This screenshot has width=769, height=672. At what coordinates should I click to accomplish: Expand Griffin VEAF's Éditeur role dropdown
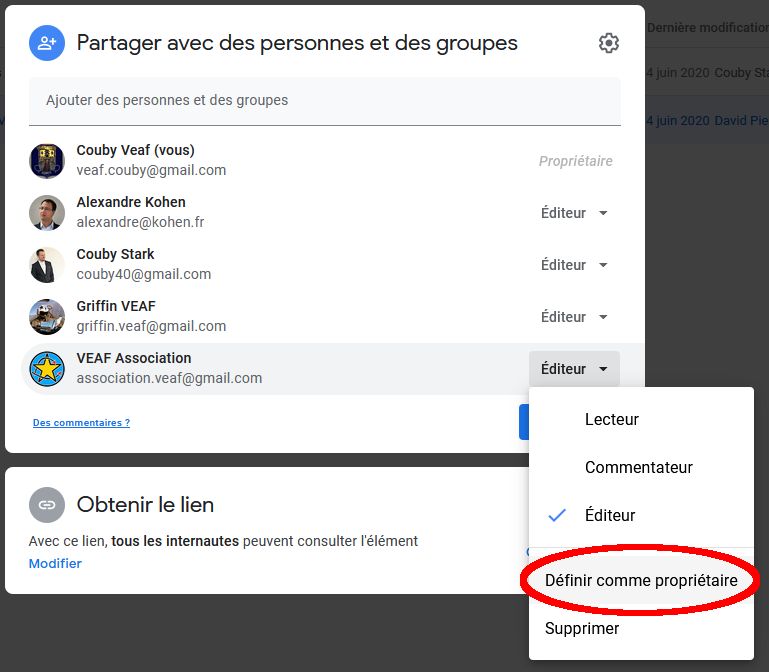574,317
